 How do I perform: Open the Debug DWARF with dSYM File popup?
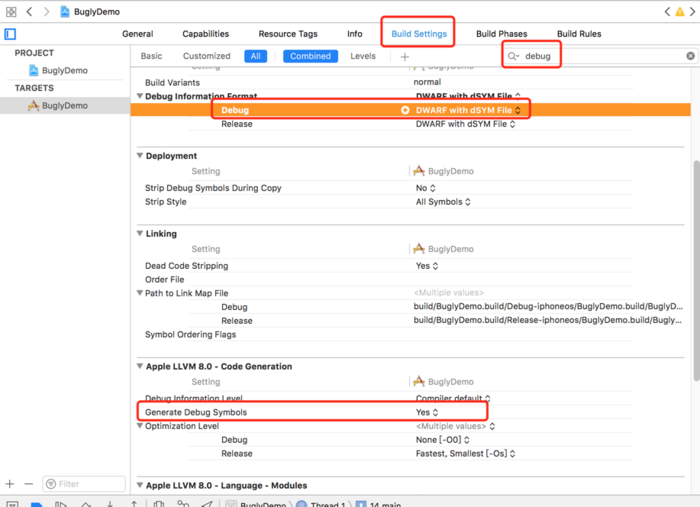[468, 110]
